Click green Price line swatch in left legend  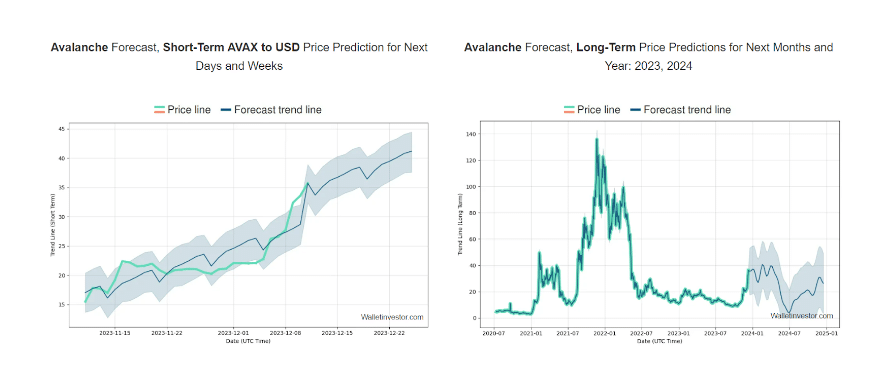(159, 108)
